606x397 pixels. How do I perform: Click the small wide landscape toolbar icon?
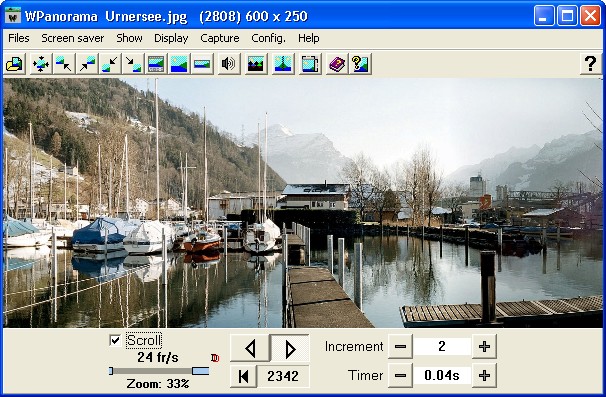click(x=202, y=64)
